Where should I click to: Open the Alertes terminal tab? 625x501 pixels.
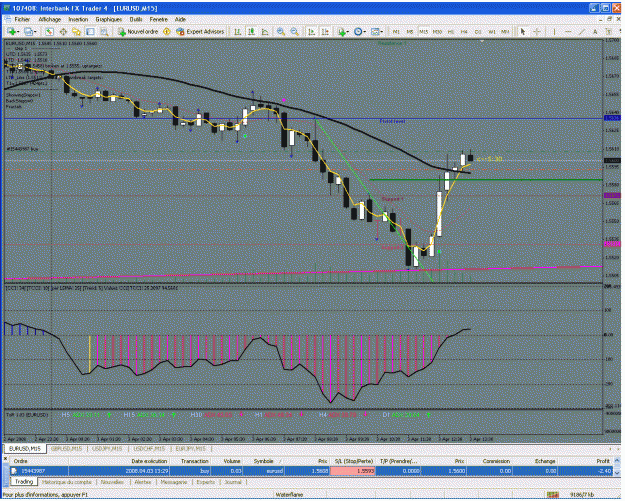click(143, 482)
